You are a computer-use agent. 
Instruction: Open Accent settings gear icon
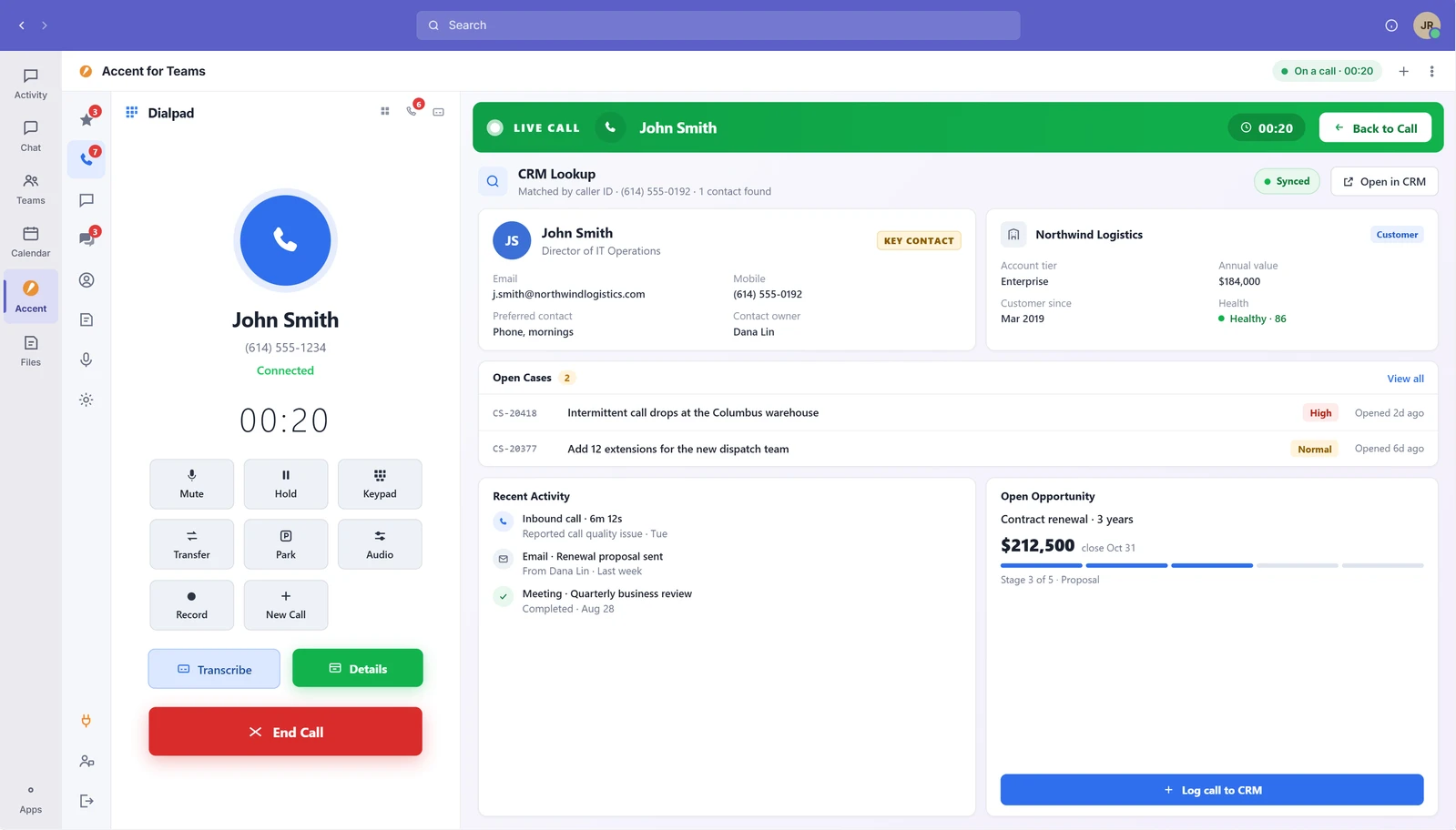click(87, 400)
